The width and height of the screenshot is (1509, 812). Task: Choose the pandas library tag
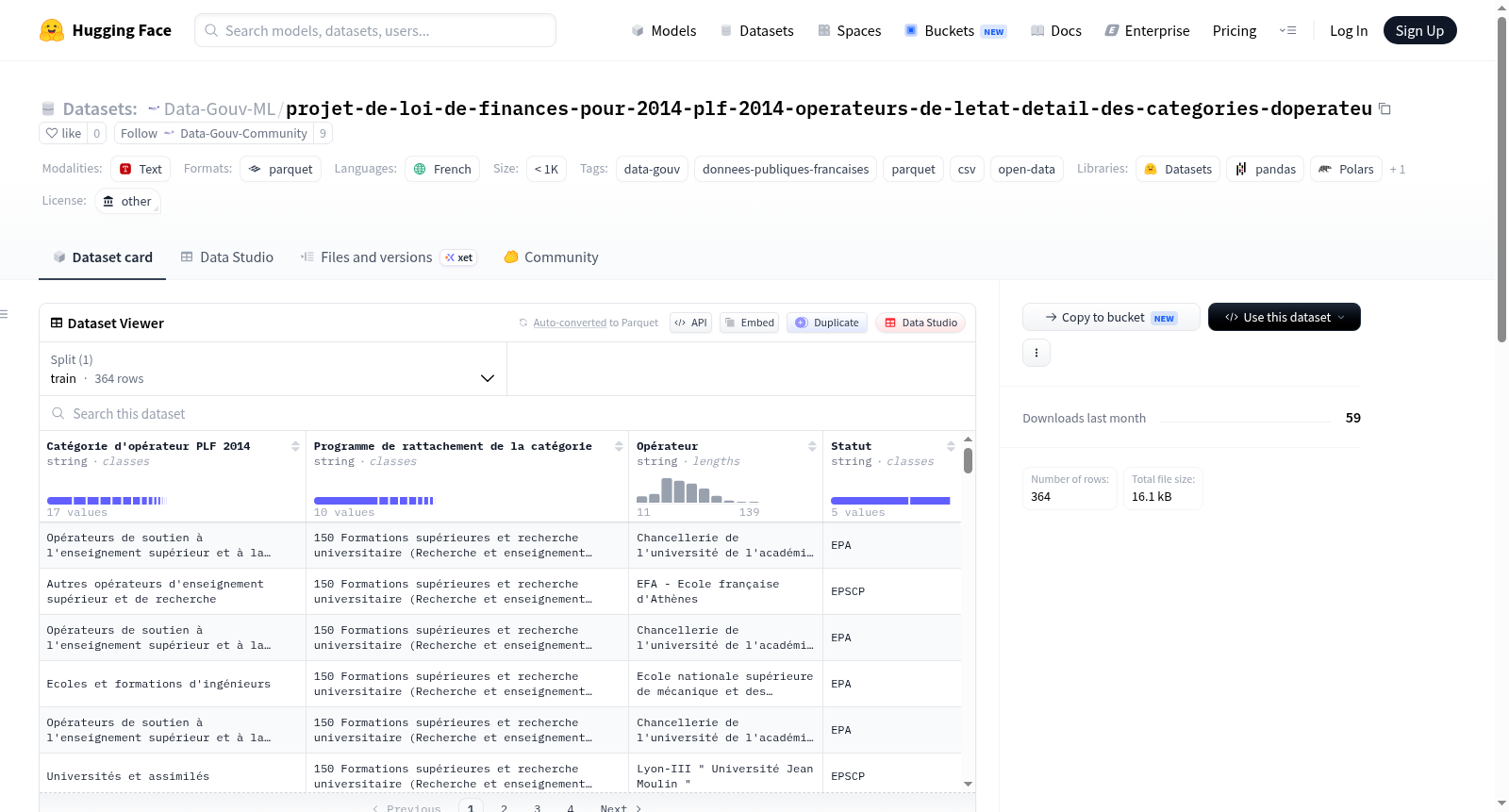[1266, 169]
